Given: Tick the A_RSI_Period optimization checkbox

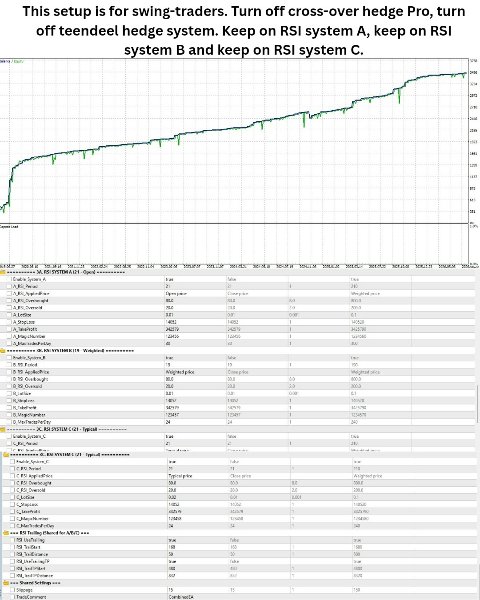Looking at the screenshot, I should coord(9,286).
